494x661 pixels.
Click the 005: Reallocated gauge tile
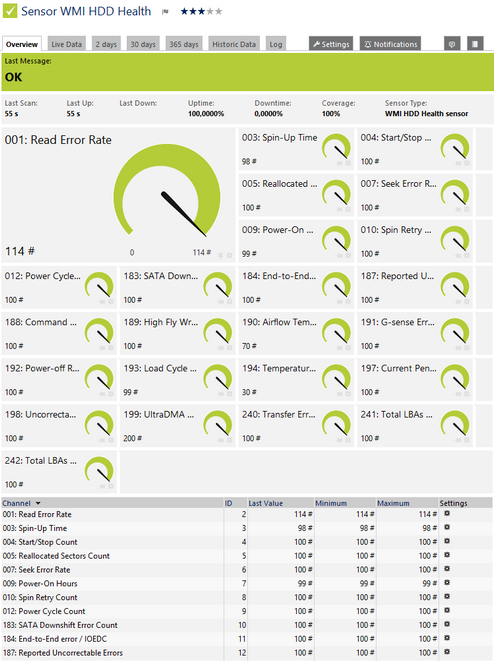[296, 195]
